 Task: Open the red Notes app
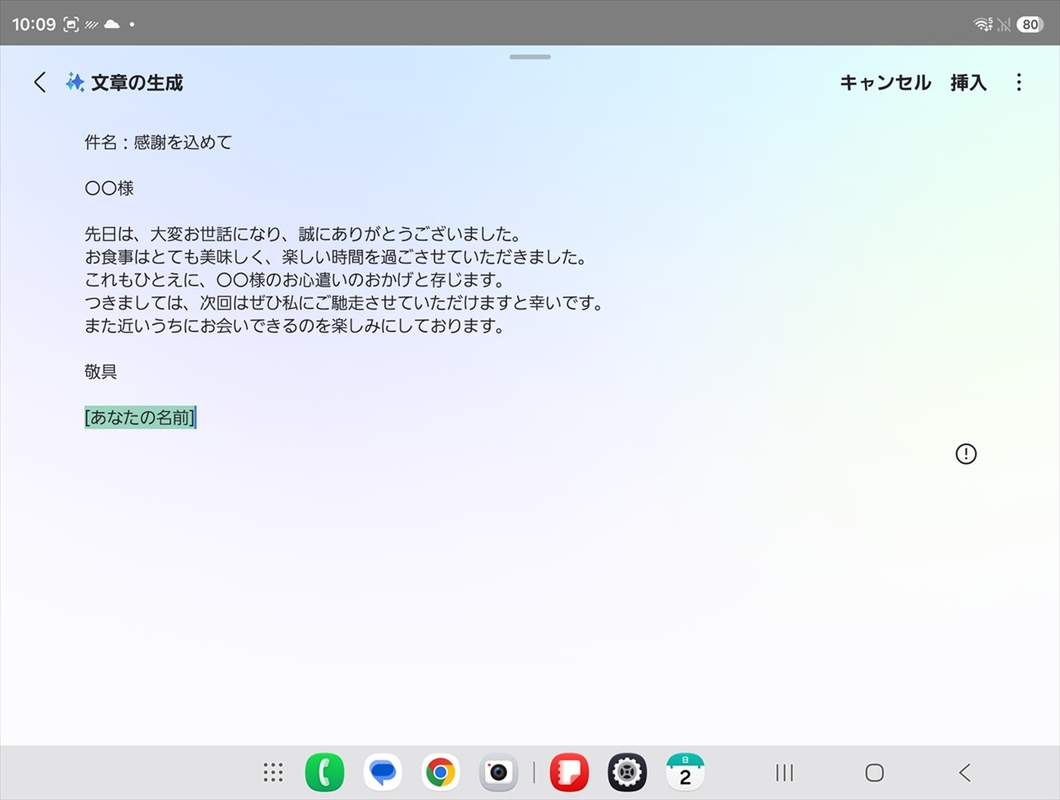(569, 772)
